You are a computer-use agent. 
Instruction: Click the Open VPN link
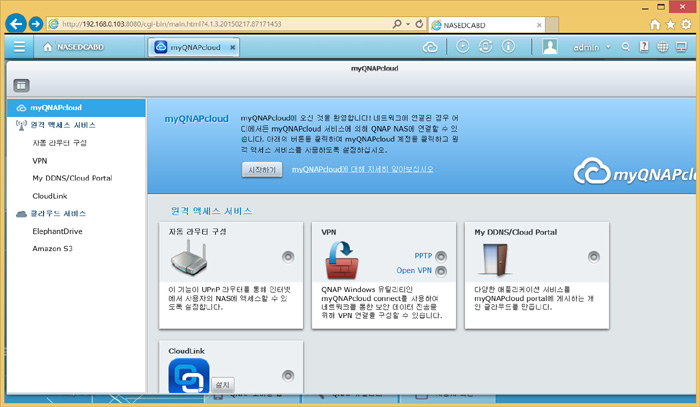pos(414,270)
